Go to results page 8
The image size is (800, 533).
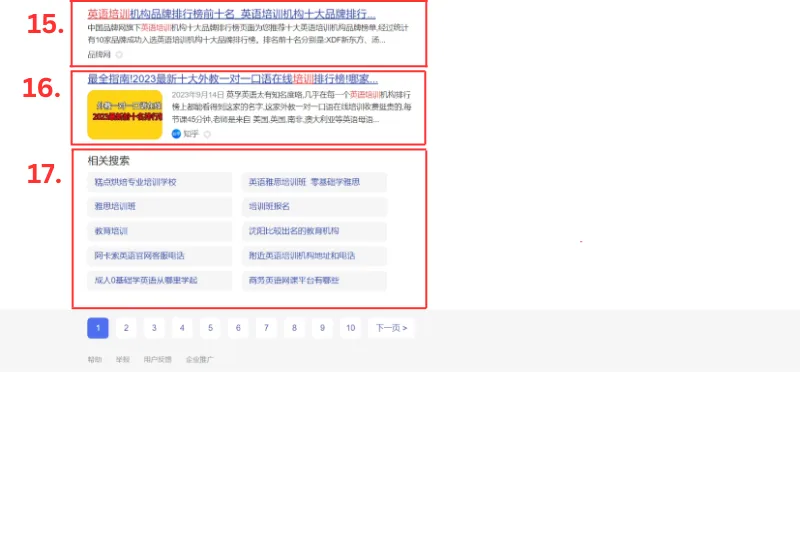click(x=294, y=328)
